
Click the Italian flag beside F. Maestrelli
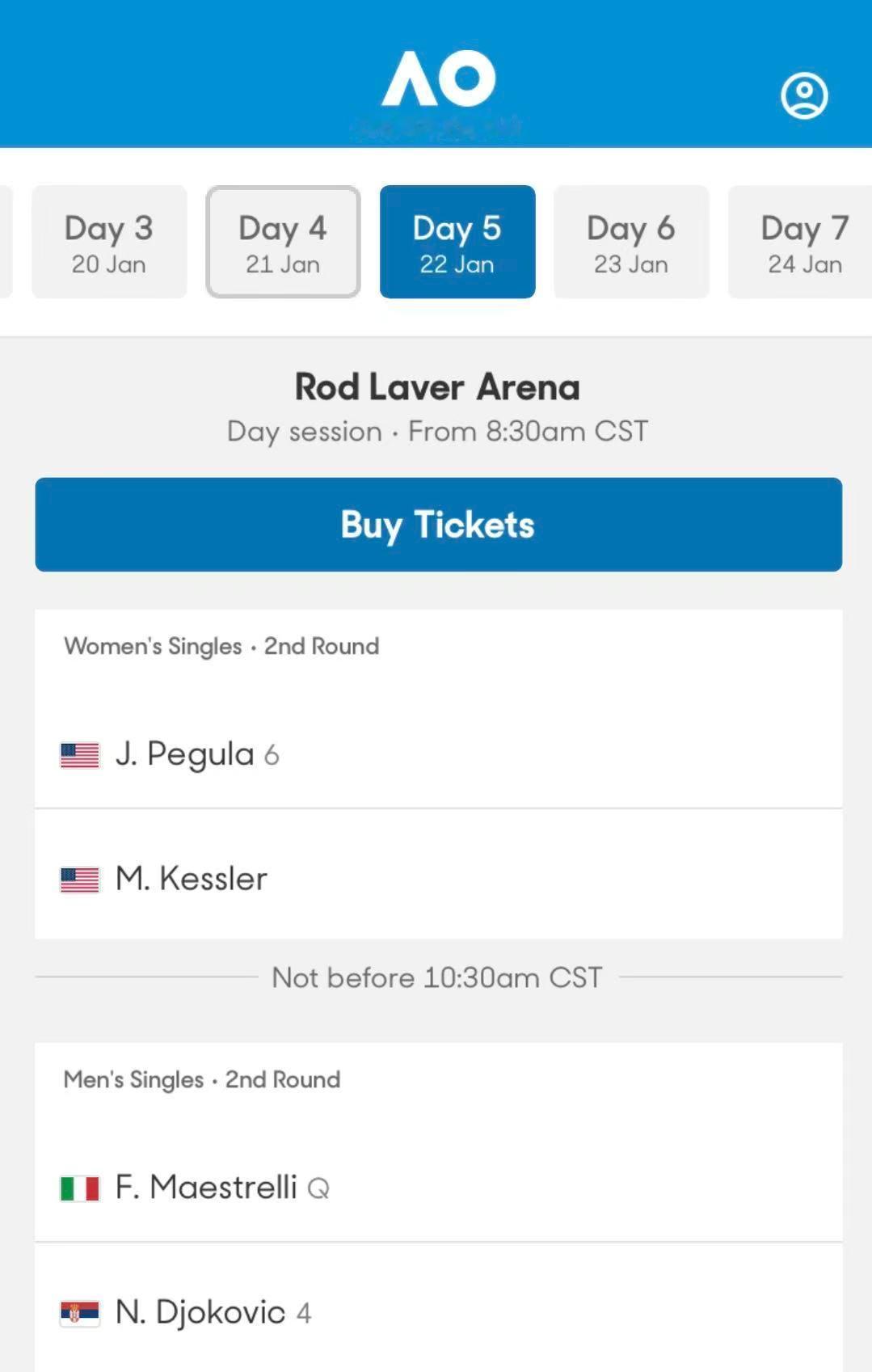click(80, 1188)
